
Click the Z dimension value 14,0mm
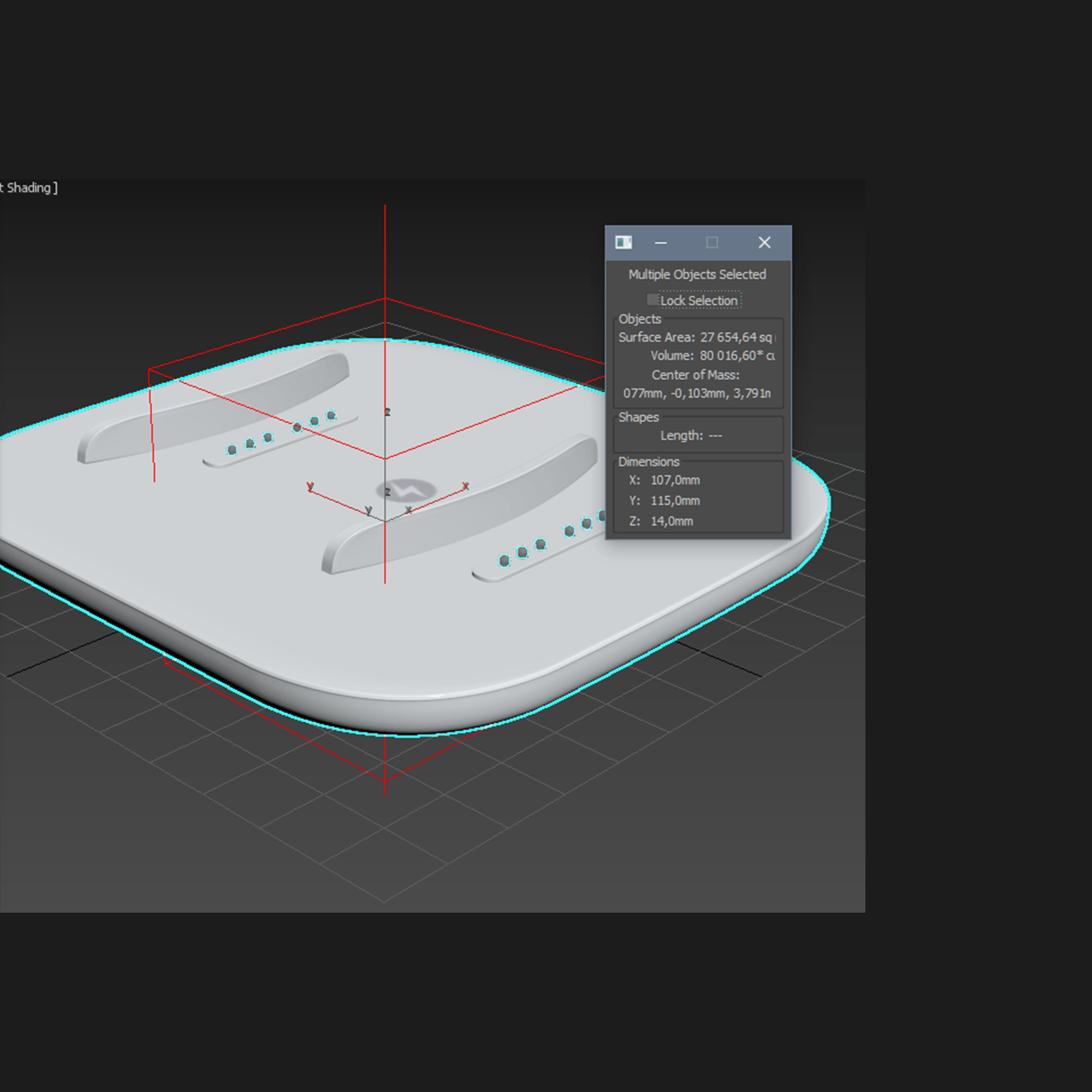click(671, 522)
